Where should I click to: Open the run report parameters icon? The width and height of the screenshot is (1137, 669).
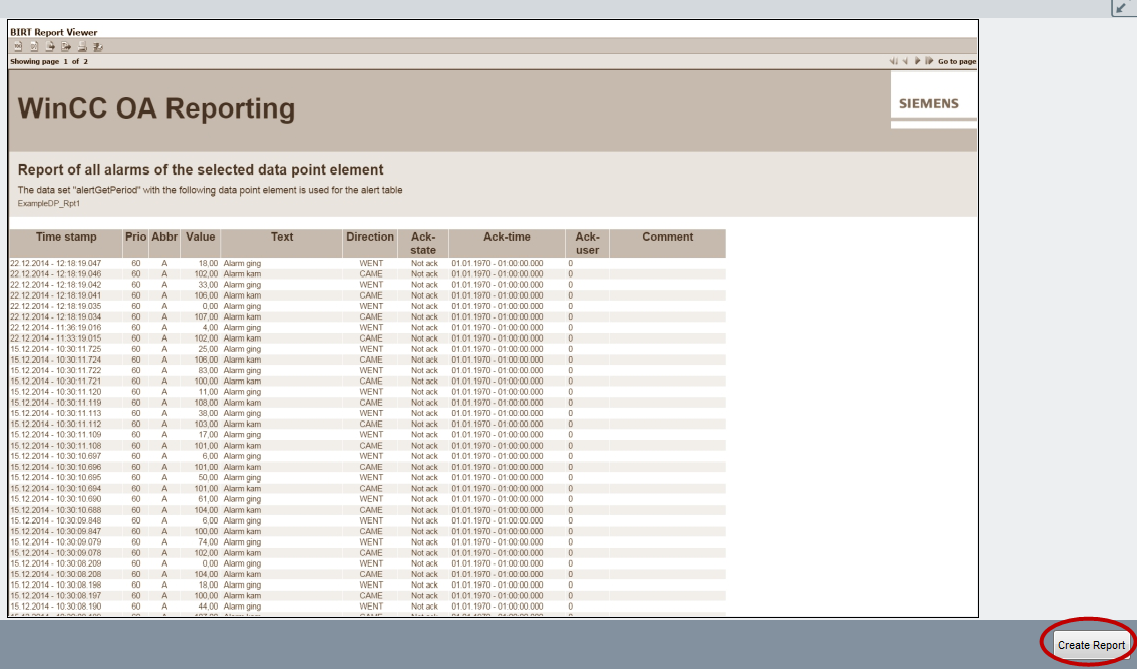pyautogui.click(x=34, y=46)
